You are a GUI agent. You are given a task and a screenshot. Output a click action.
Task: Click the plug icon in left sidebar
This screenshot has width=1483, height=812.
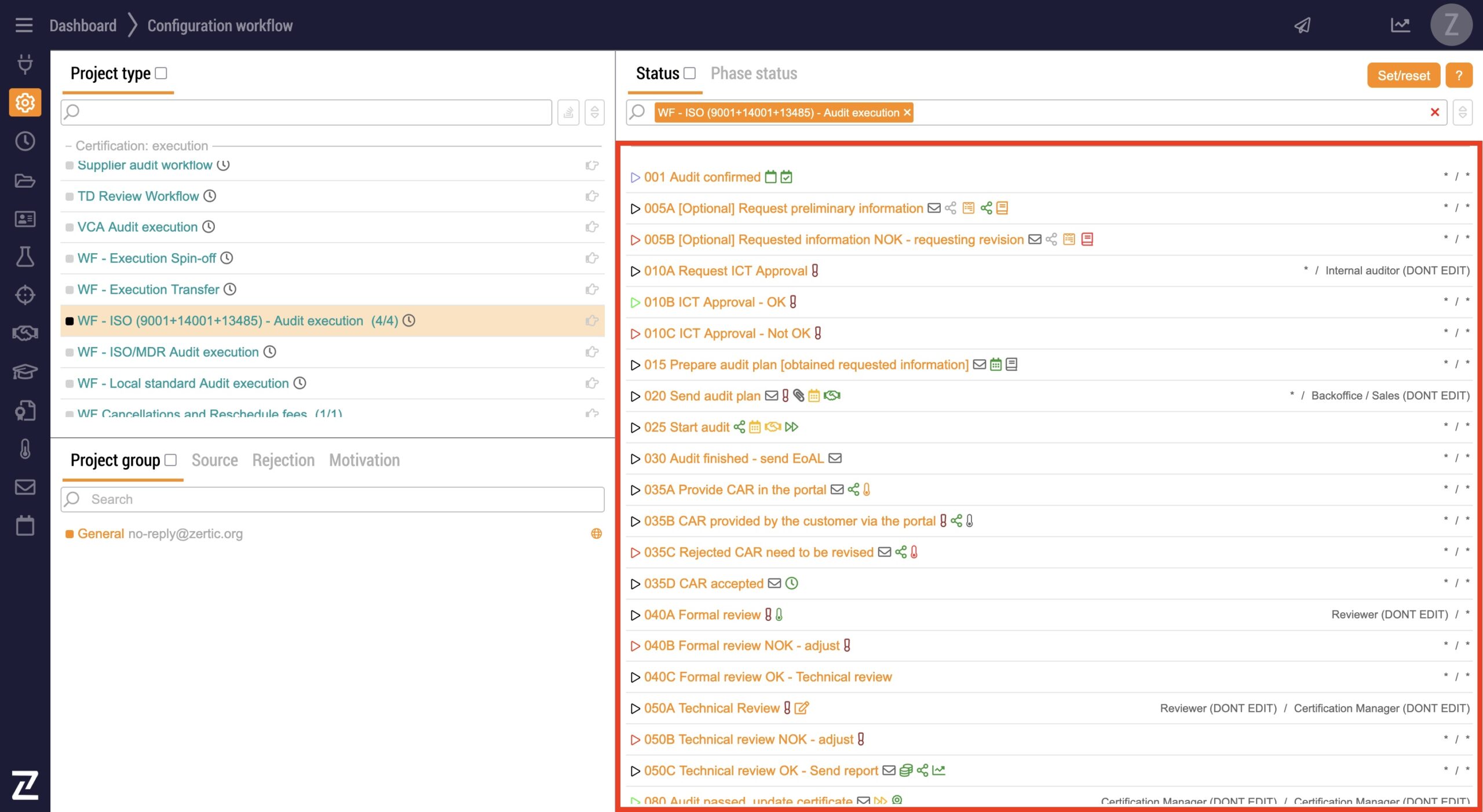(x=25, y=64)
